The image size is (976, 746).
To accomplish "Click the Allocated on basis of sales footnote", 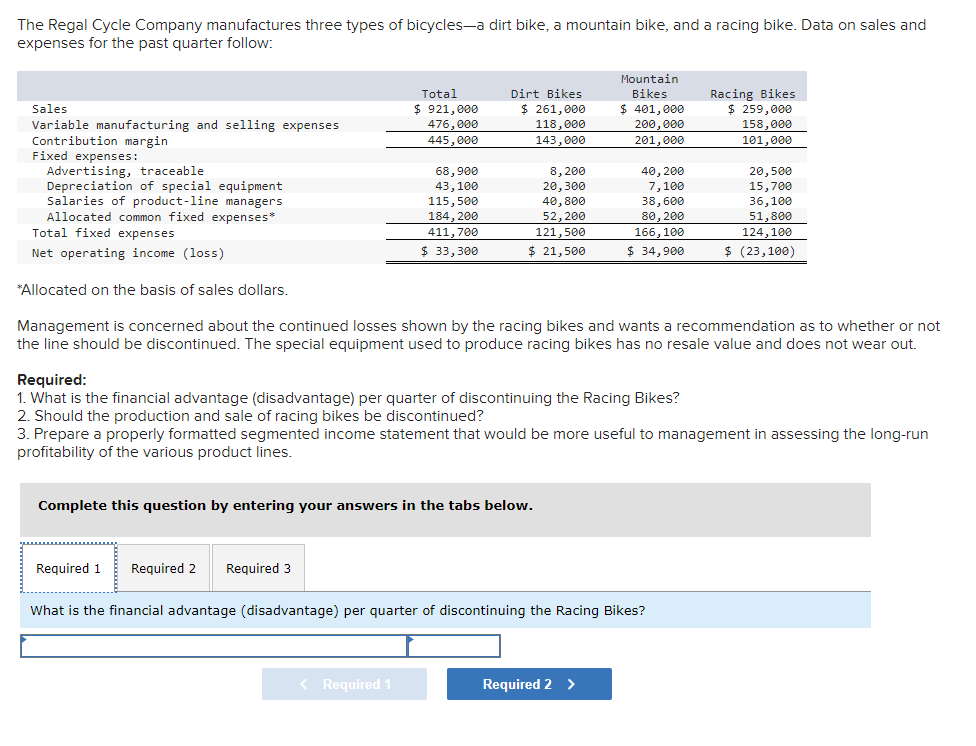I will click(152, 290).
